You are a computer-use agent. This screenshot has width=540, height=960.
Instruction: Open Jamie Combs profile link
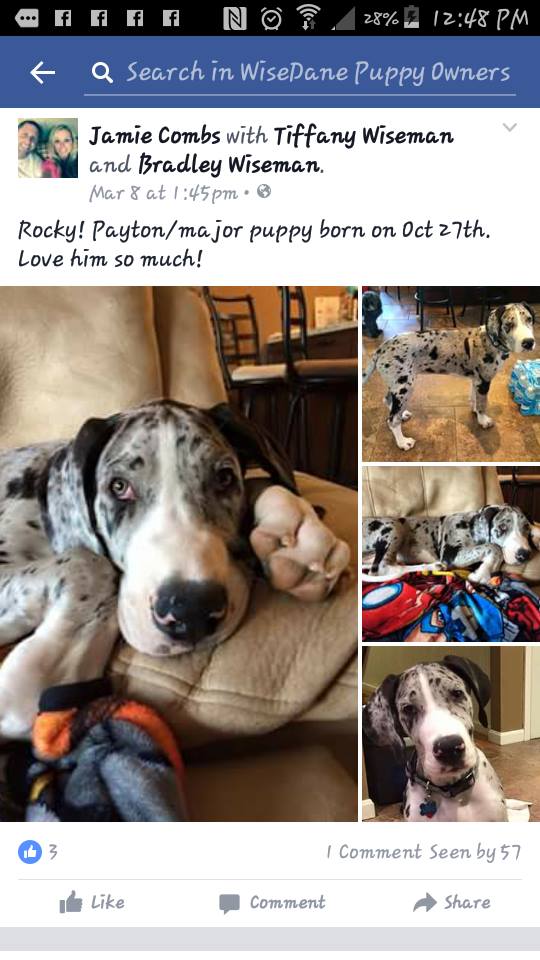coord(154,135)
